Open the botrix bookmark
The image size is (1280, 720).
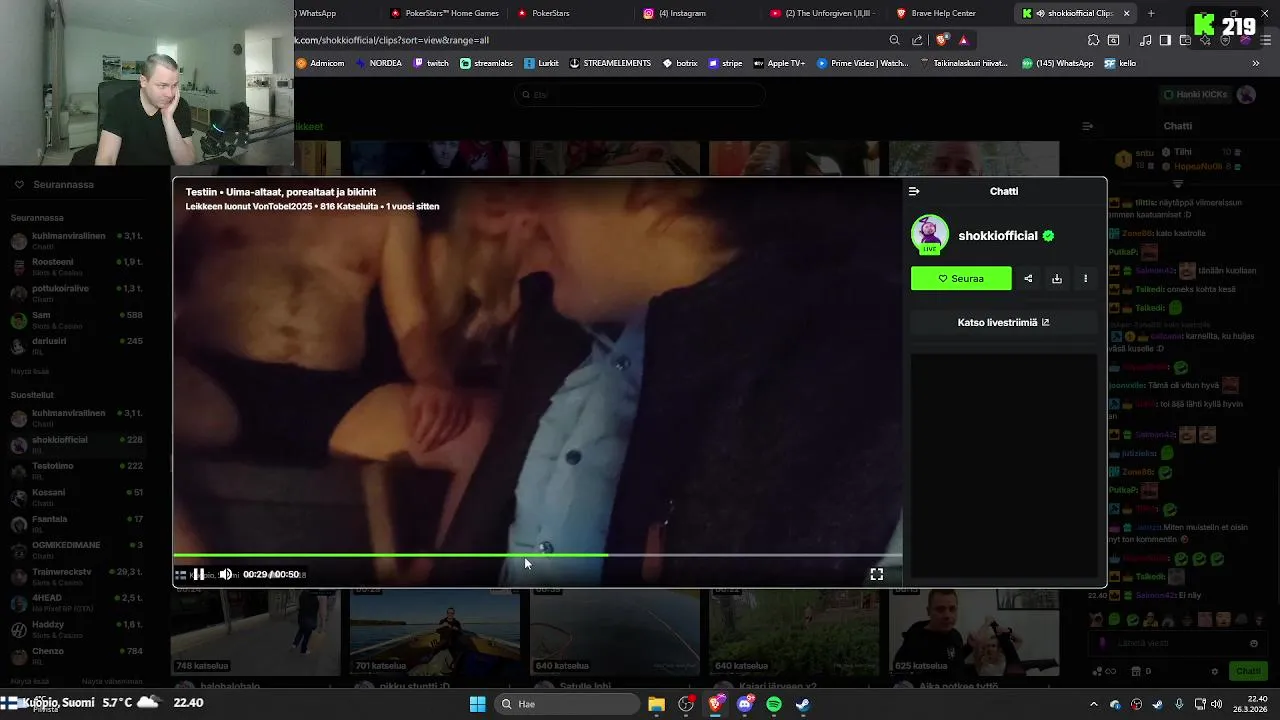(x=680, y=63)
